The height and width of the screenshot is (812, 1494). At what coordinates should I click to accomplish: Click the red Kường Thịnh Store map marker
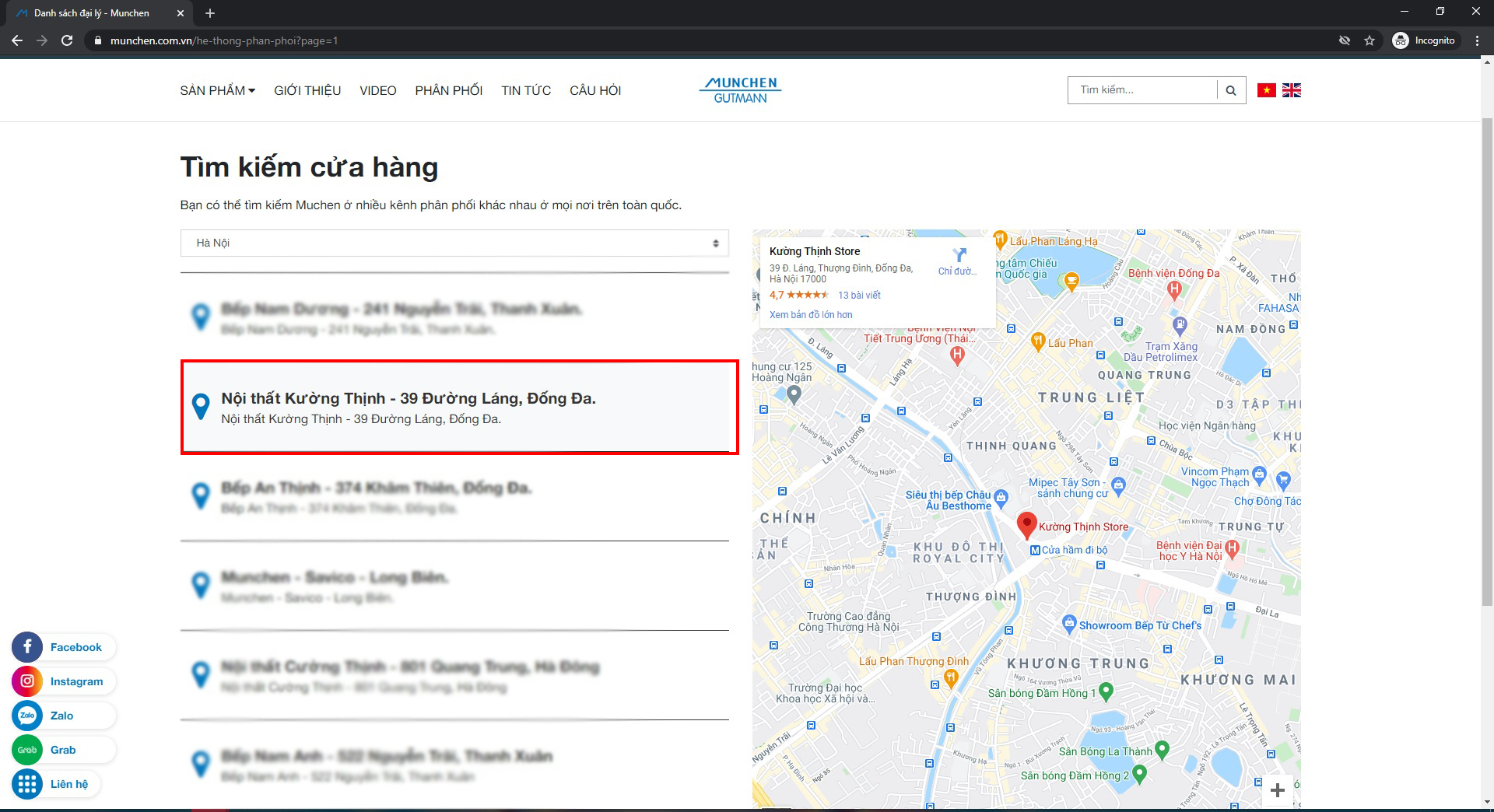tap(1027, 526)
